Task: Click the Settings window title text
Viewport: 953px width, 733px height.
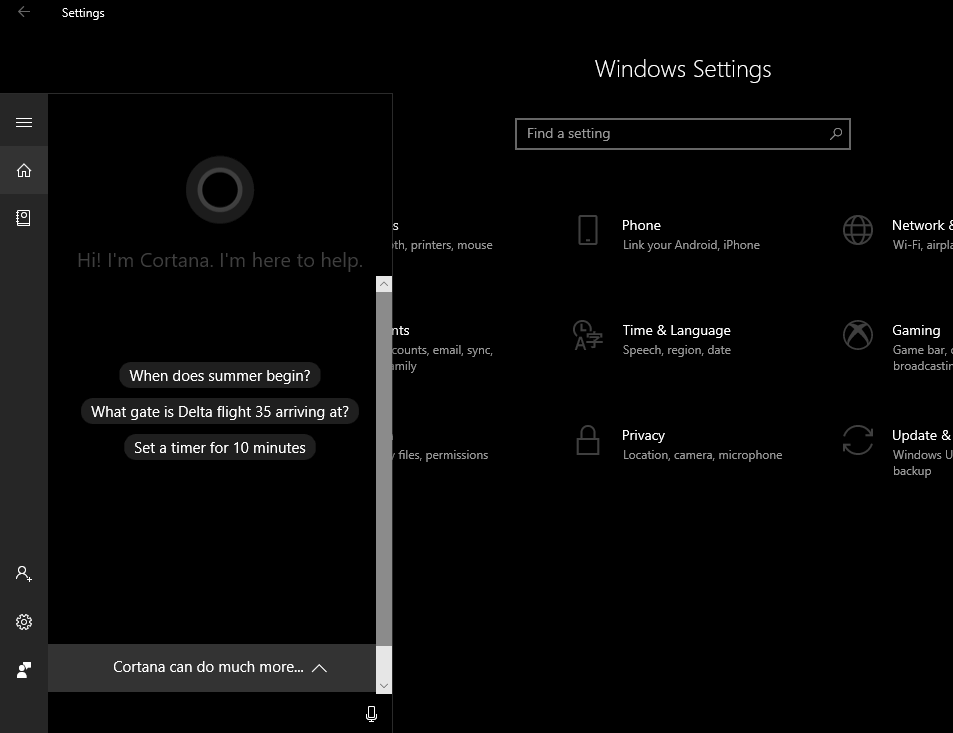Action: (83, 13)
